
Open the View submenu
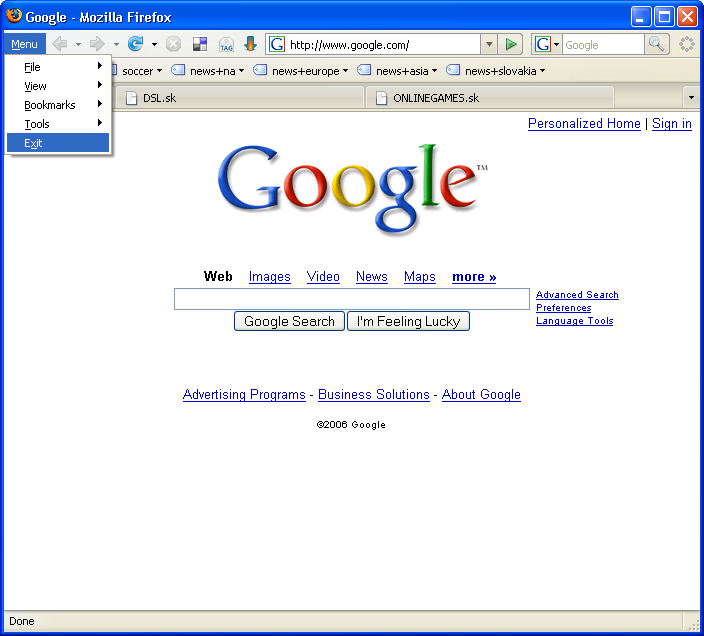[x=58, y=86]
